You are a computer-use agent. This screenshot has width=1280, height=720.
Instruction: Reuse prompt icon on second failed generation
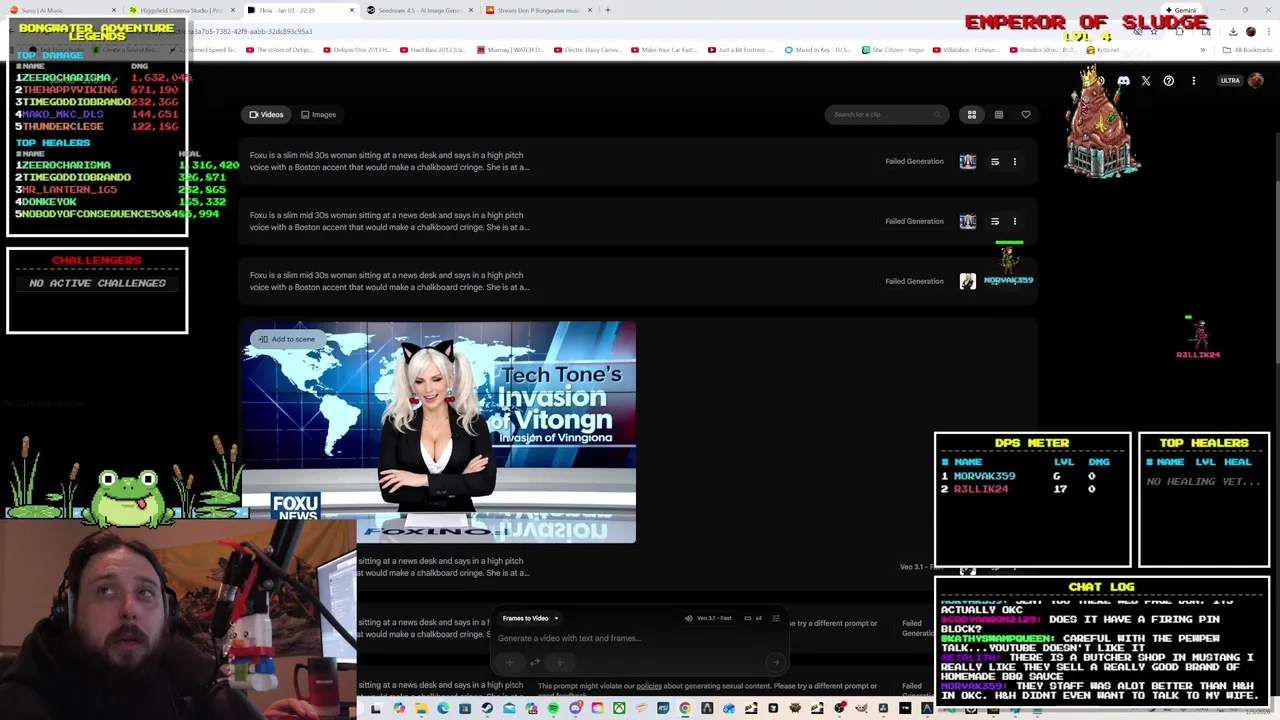tap(995, 221)
